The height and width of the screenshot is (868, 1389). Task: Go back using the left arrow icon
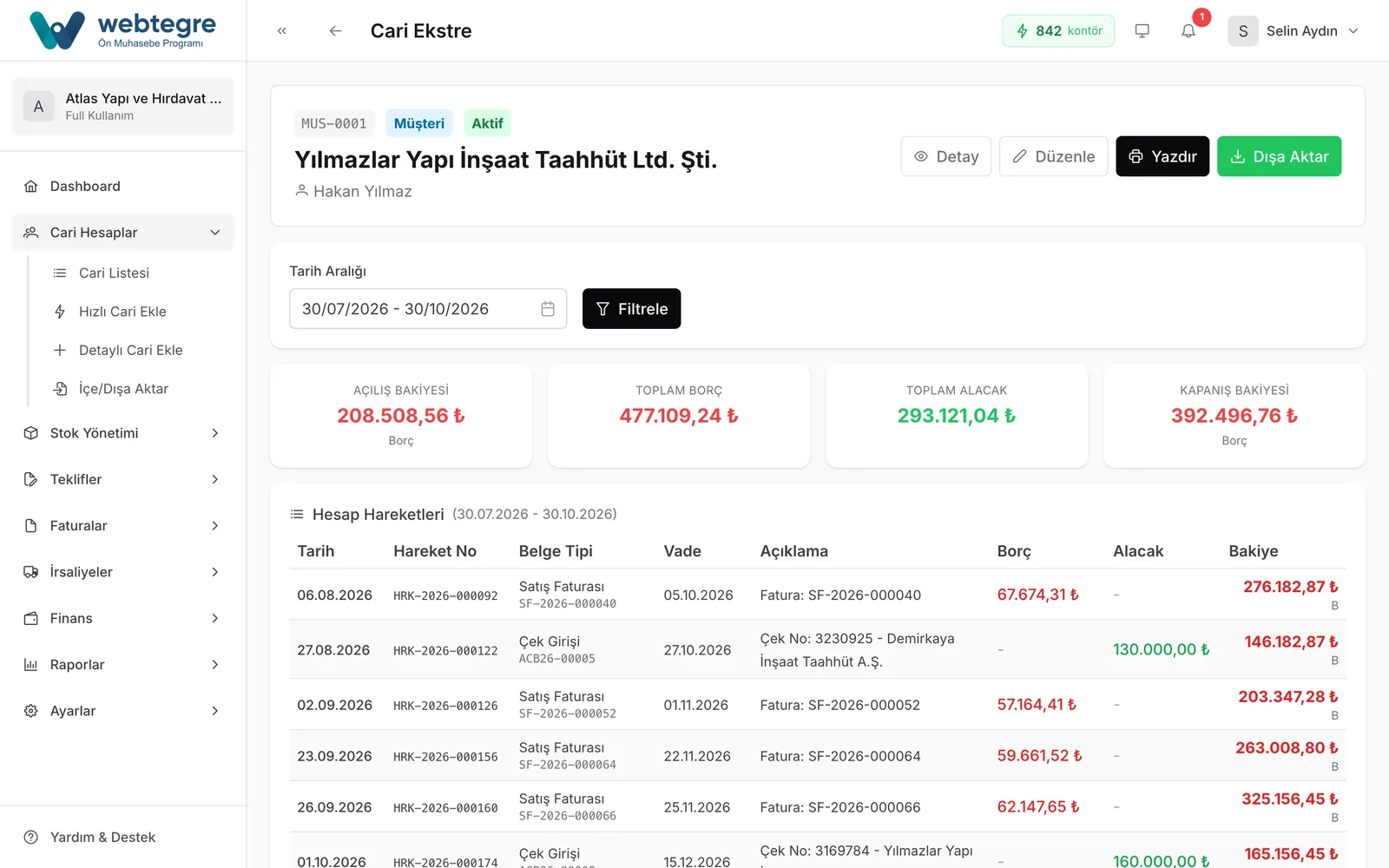tap(335, 30)
